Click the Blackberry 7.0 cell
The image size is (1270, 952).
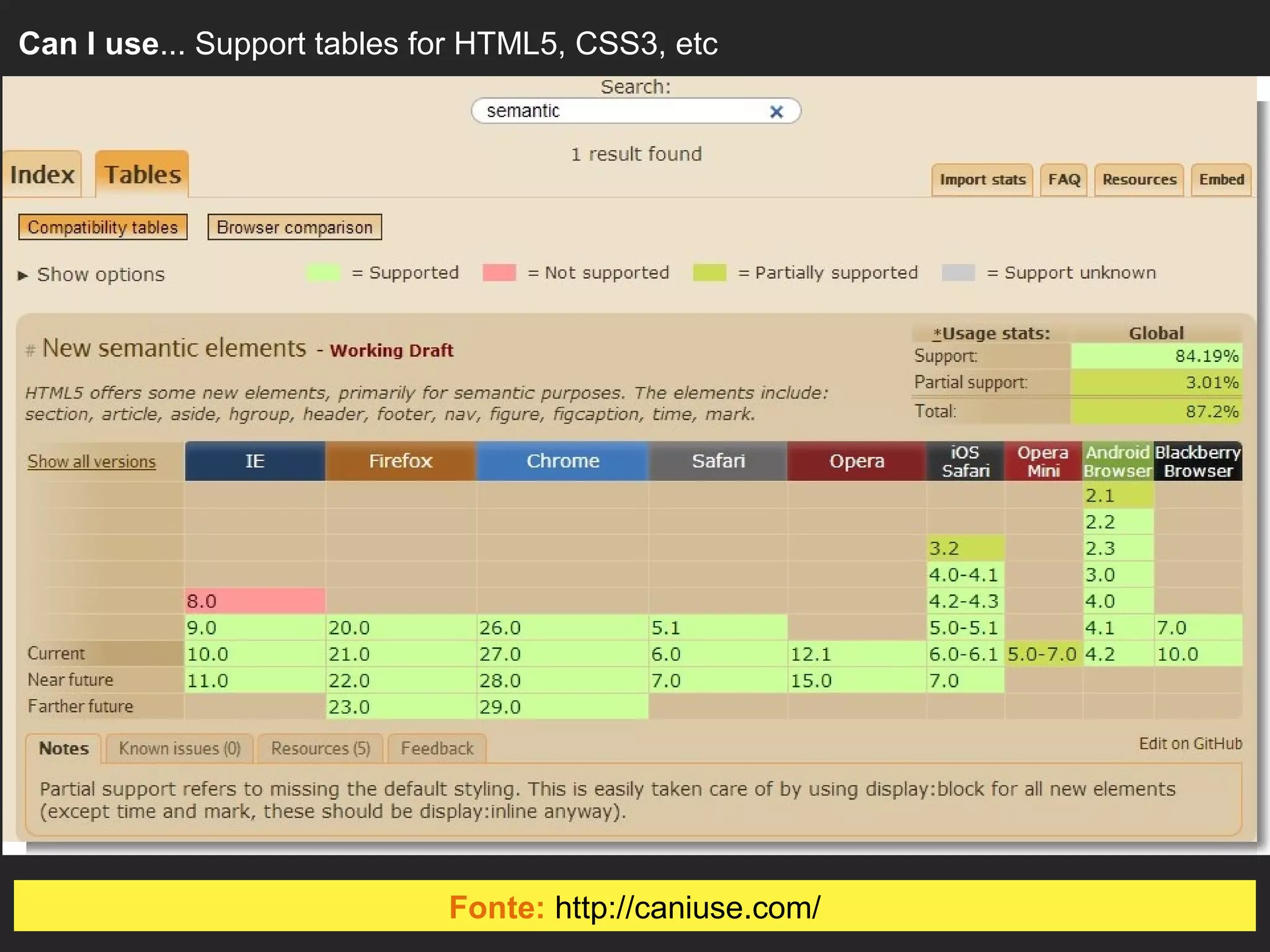coord(1198,627)
